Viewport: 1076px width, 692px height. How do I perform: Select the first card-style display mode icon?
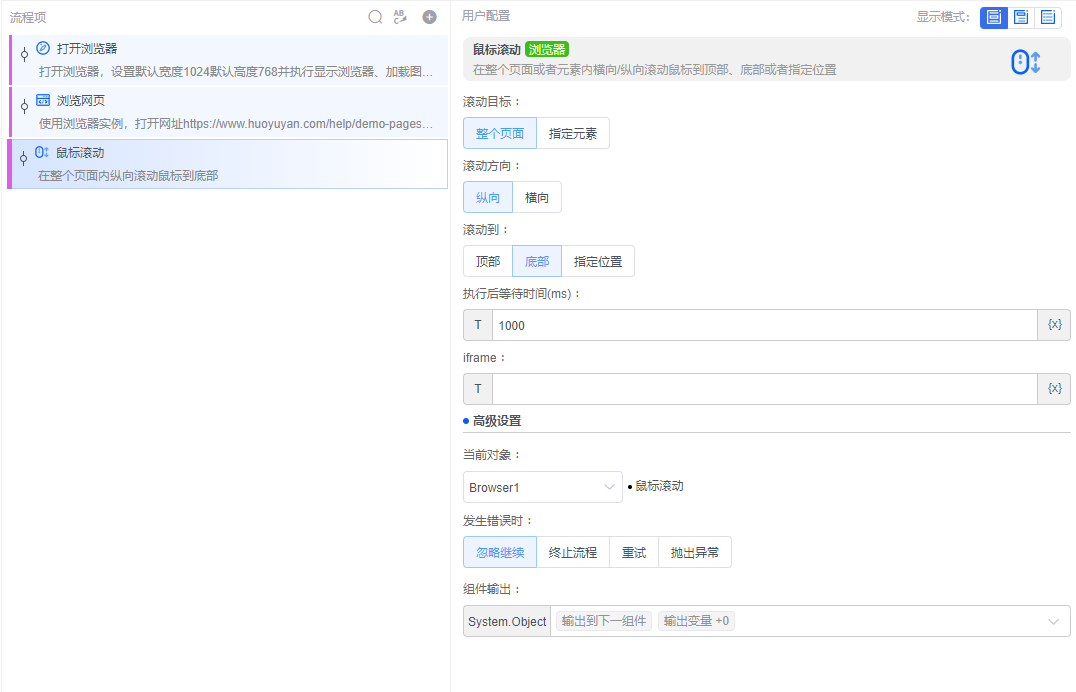(993, 17)
